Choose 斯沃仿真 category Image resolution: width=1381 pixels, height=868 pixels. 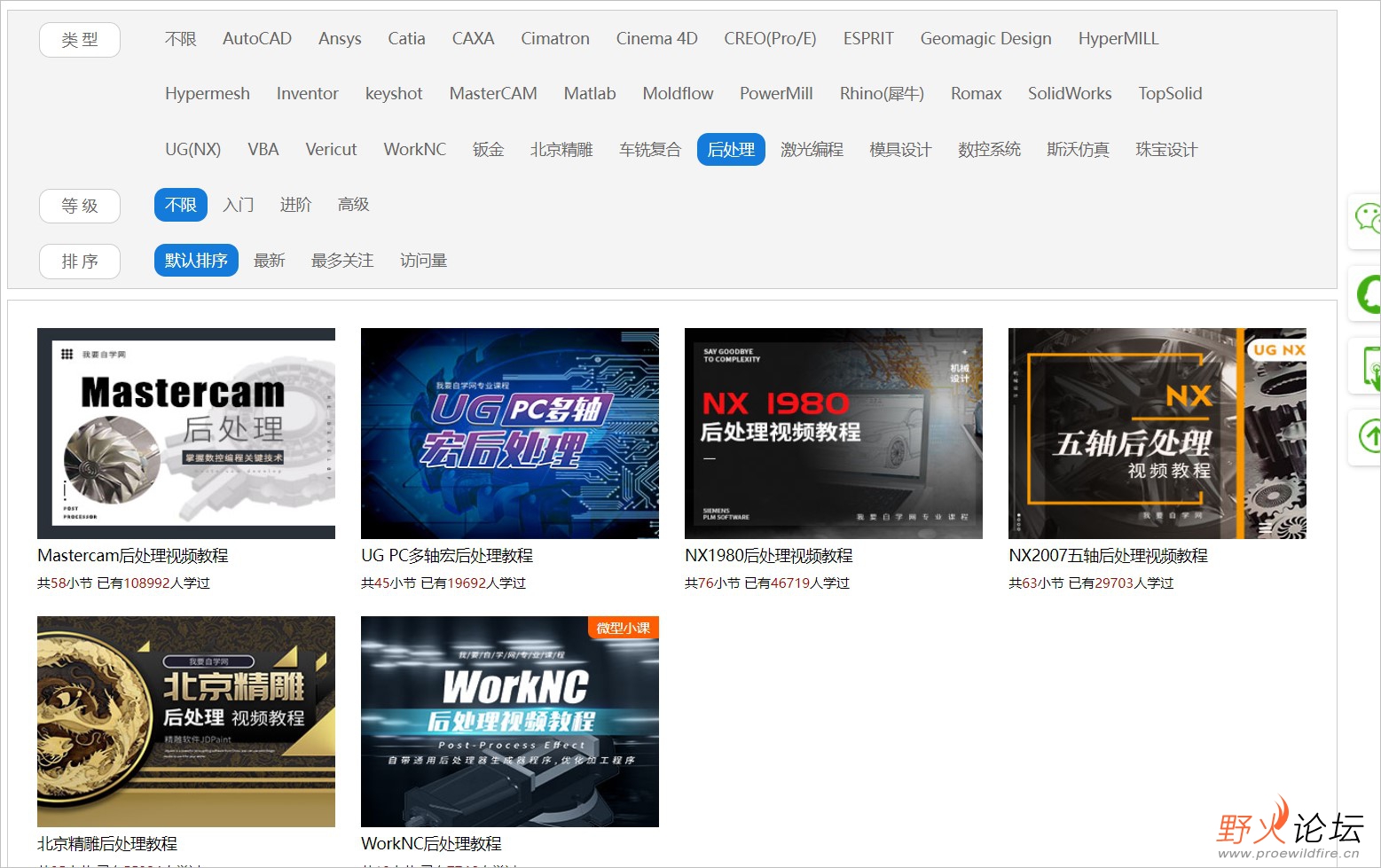(x=1078, y=150)
